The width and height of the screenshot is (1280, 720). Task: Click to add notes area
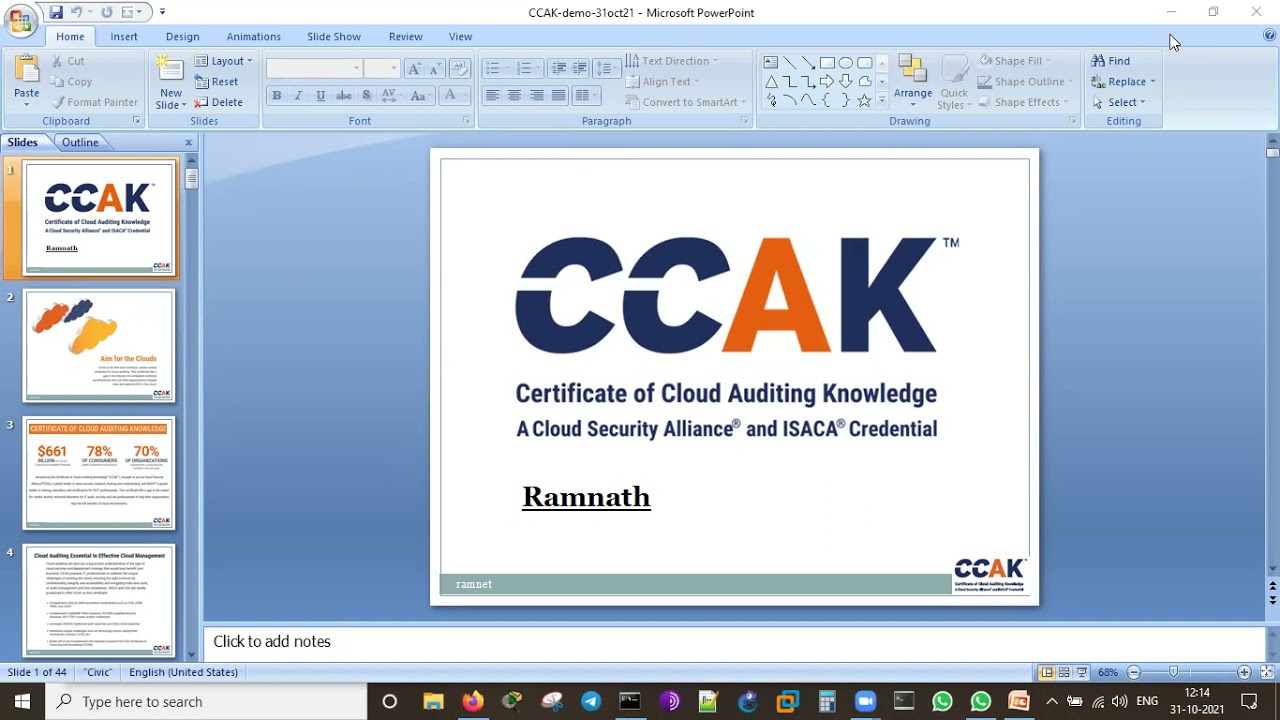[735, 641]
